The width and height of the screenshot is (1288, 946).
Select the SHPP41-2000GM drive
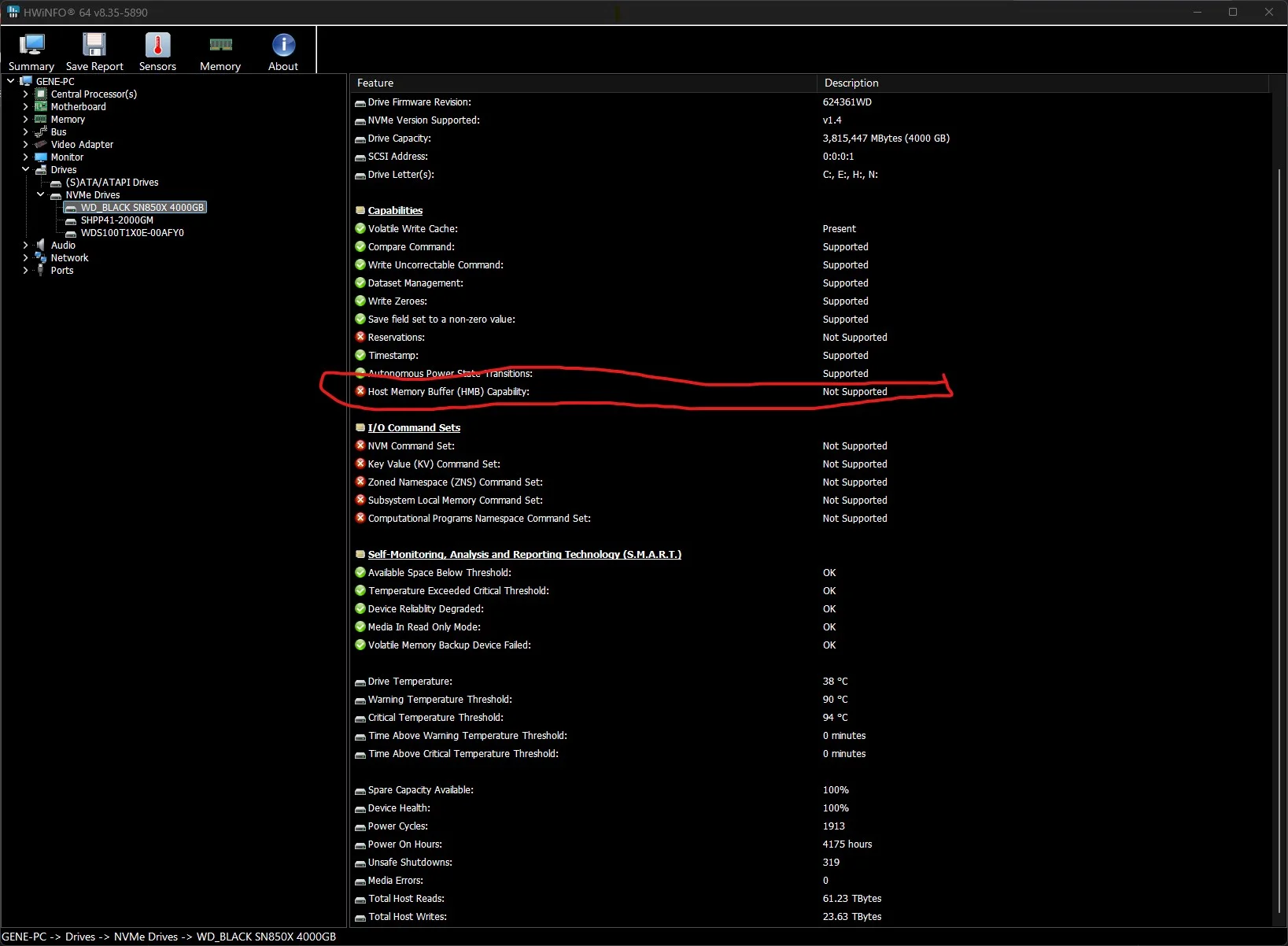(117, 220)
